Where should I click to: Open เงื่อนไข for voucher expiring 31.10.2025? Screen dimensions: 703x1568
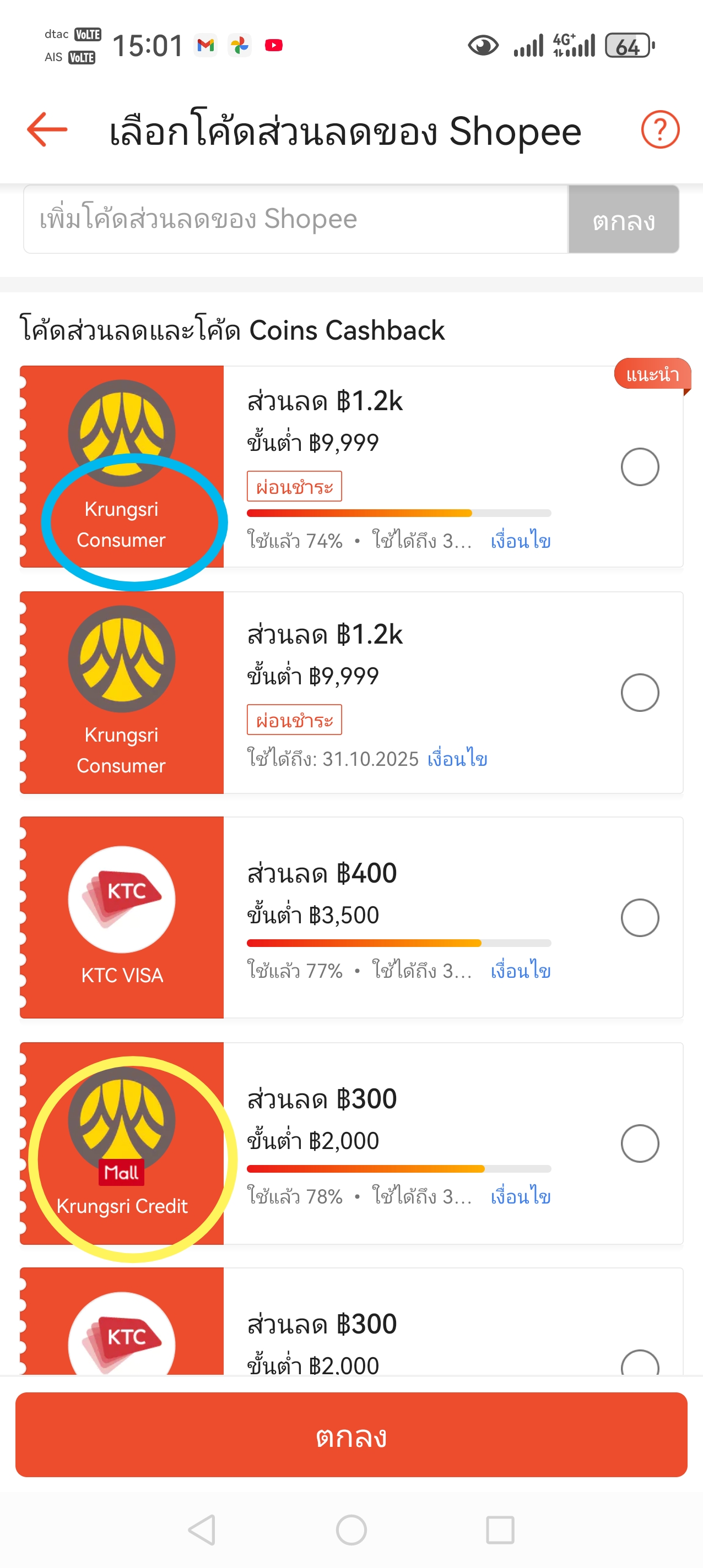pyautogui.click(x=457, y=759)
